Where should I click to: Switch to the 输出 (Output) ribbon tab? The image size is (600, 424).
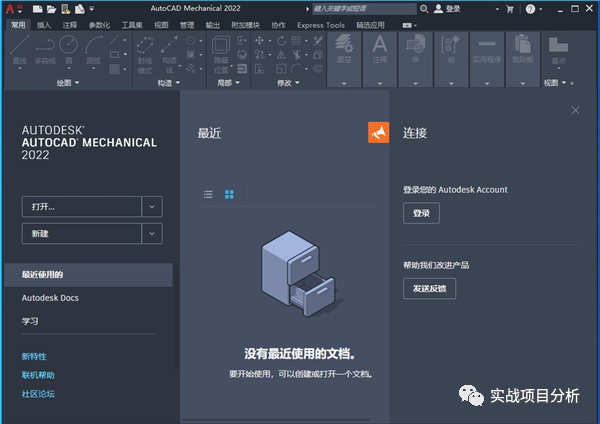[213, 25]
